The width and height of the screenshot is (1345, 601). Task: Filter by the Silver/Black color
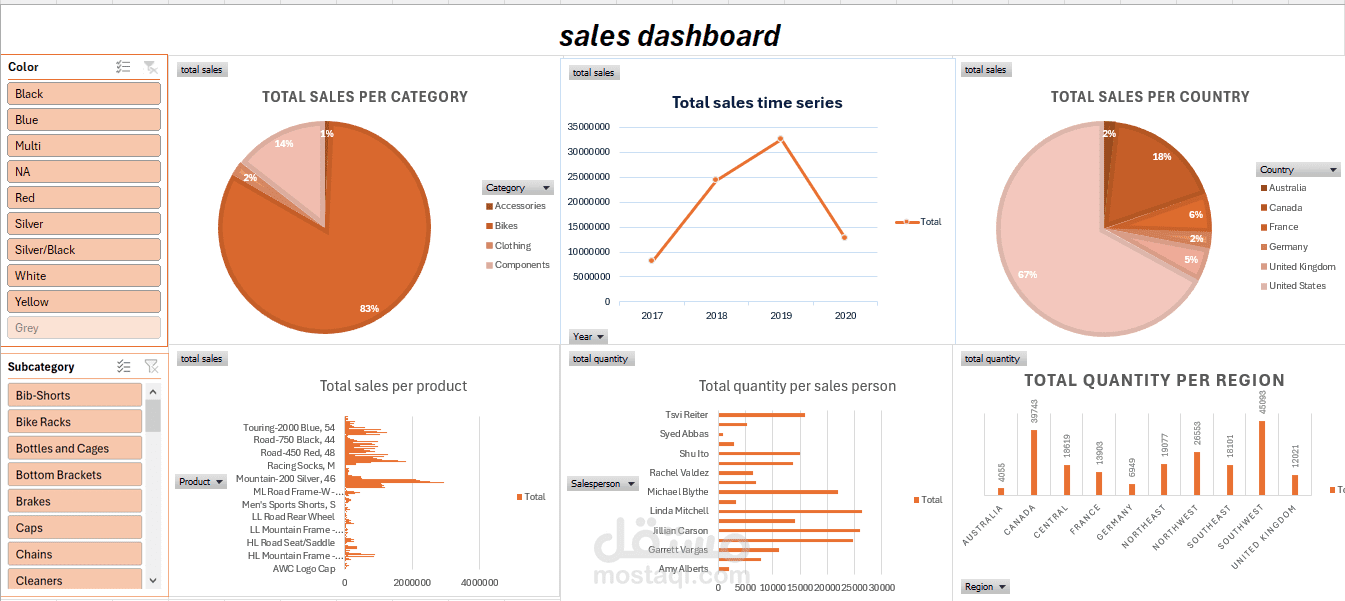[84, 249]
